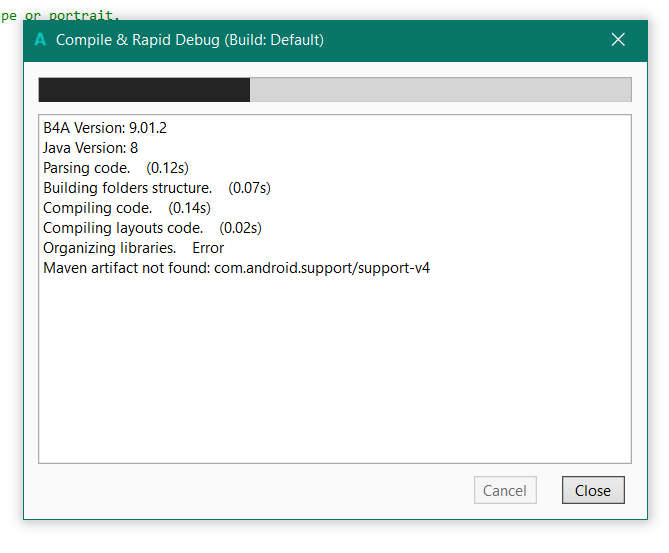Click the "Organizing libraries." log text

click(110, 248)
